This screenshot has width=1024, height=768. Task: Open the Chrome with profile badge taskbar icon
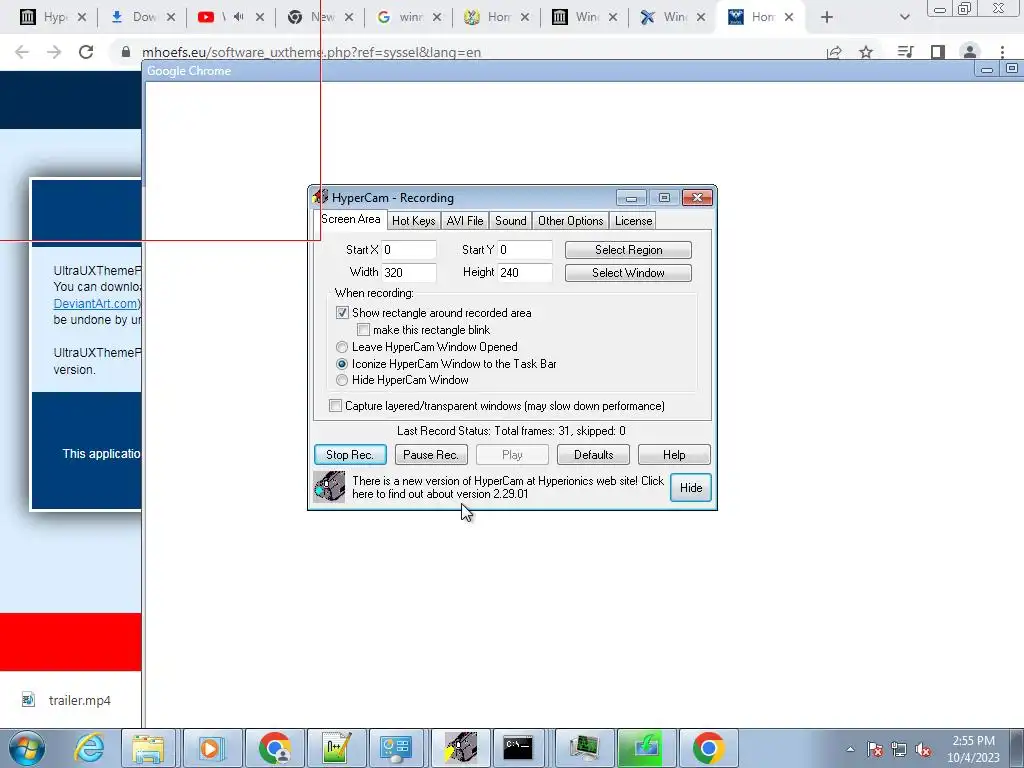tap(274, 748)
